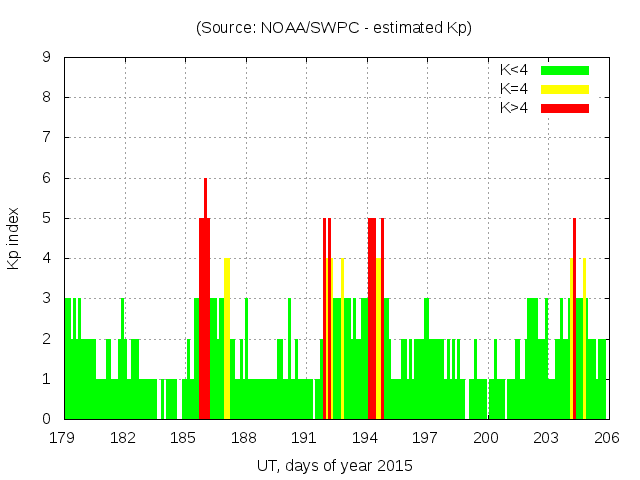Click the red K>4 legend swatch
Viewport: 640px width, 480px height.
[565, 108]
